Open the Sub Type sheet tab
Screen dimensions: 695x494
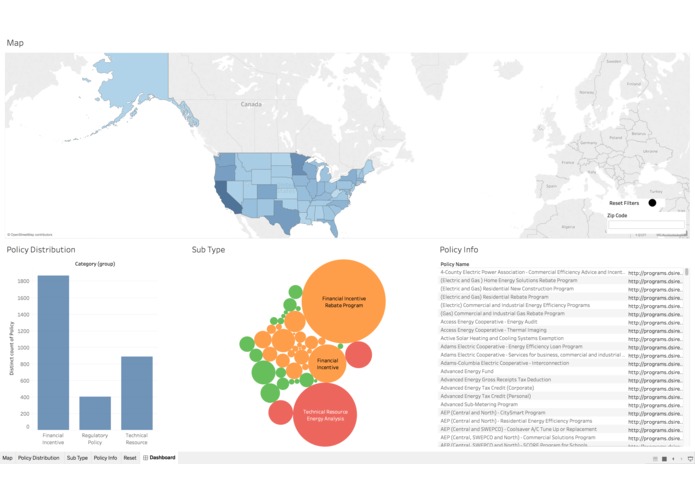pyautogui.click(x=77, y=458)
